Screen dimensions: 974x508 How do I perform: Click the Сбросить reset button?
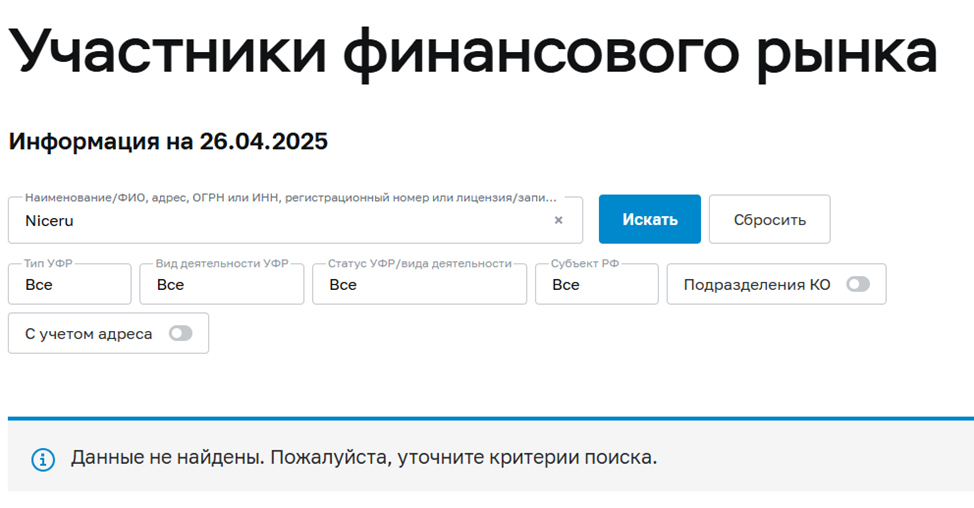770,219
